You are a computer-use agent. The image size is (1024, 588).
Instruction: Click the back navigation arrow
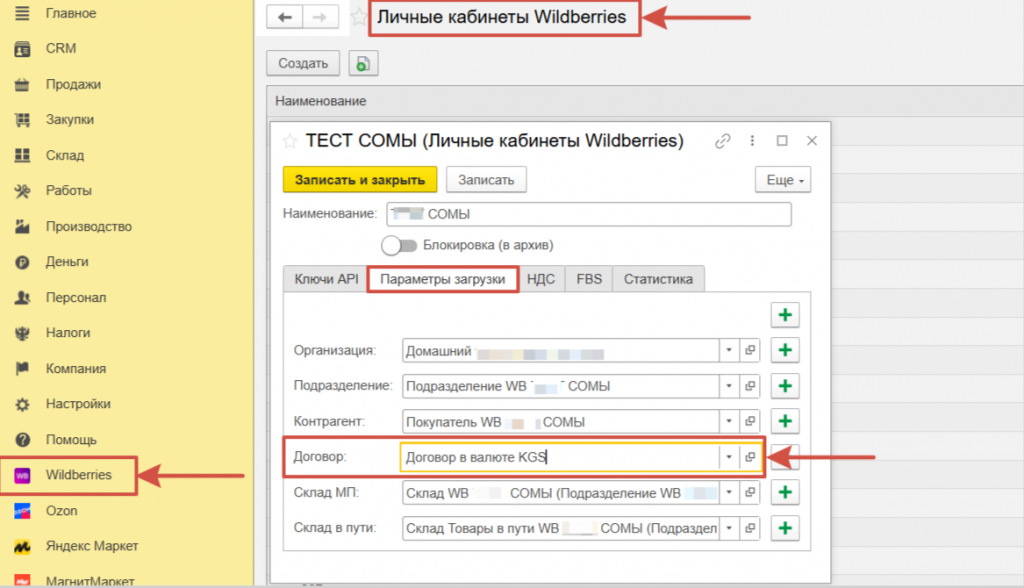click(286, 18)
